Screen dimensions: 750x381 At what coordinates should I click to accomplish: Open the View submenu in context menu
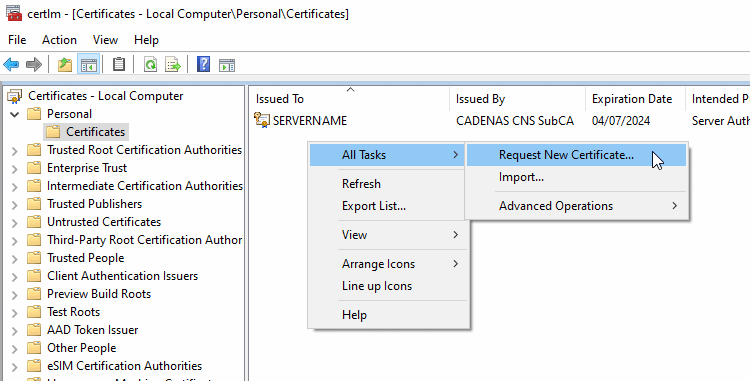pos(389,235)
